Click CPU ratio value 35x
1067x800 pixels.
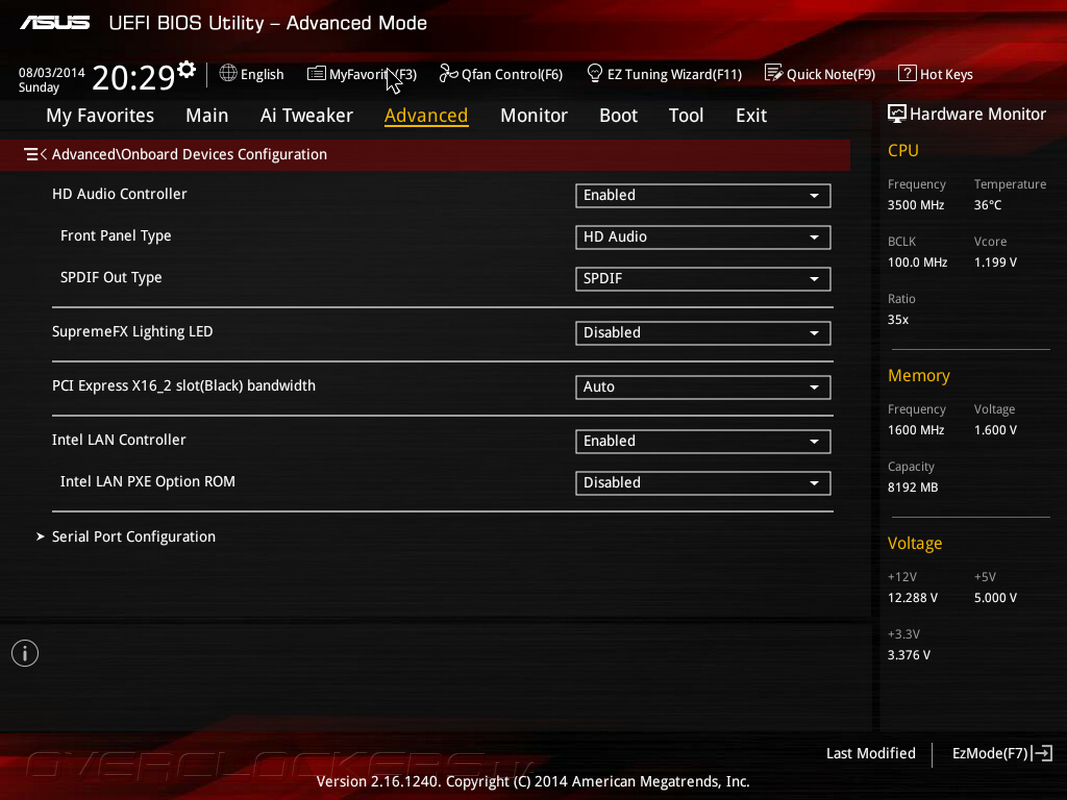click(898, 319)
